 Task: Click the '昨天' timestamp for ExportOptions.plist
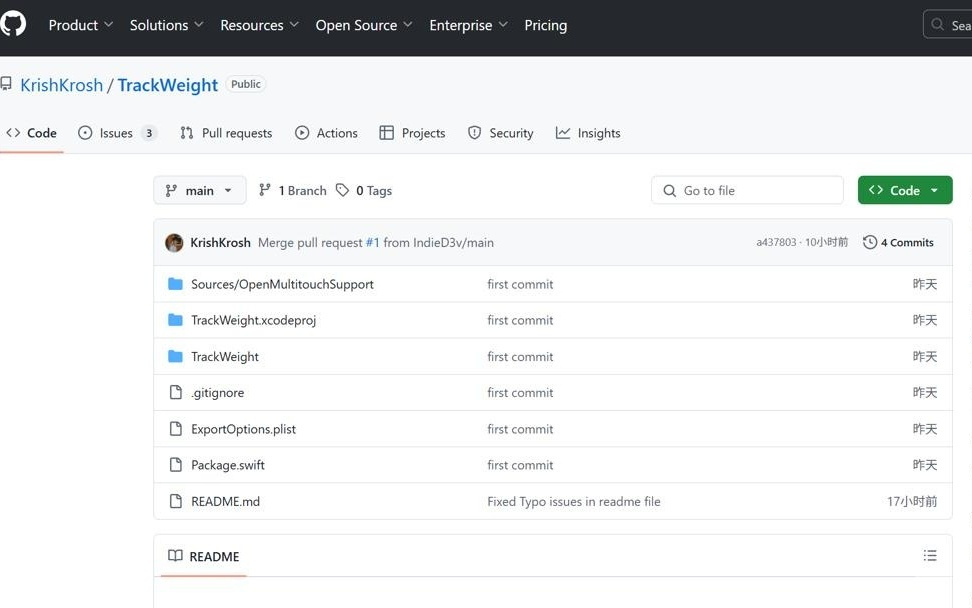tap(924, 430)
